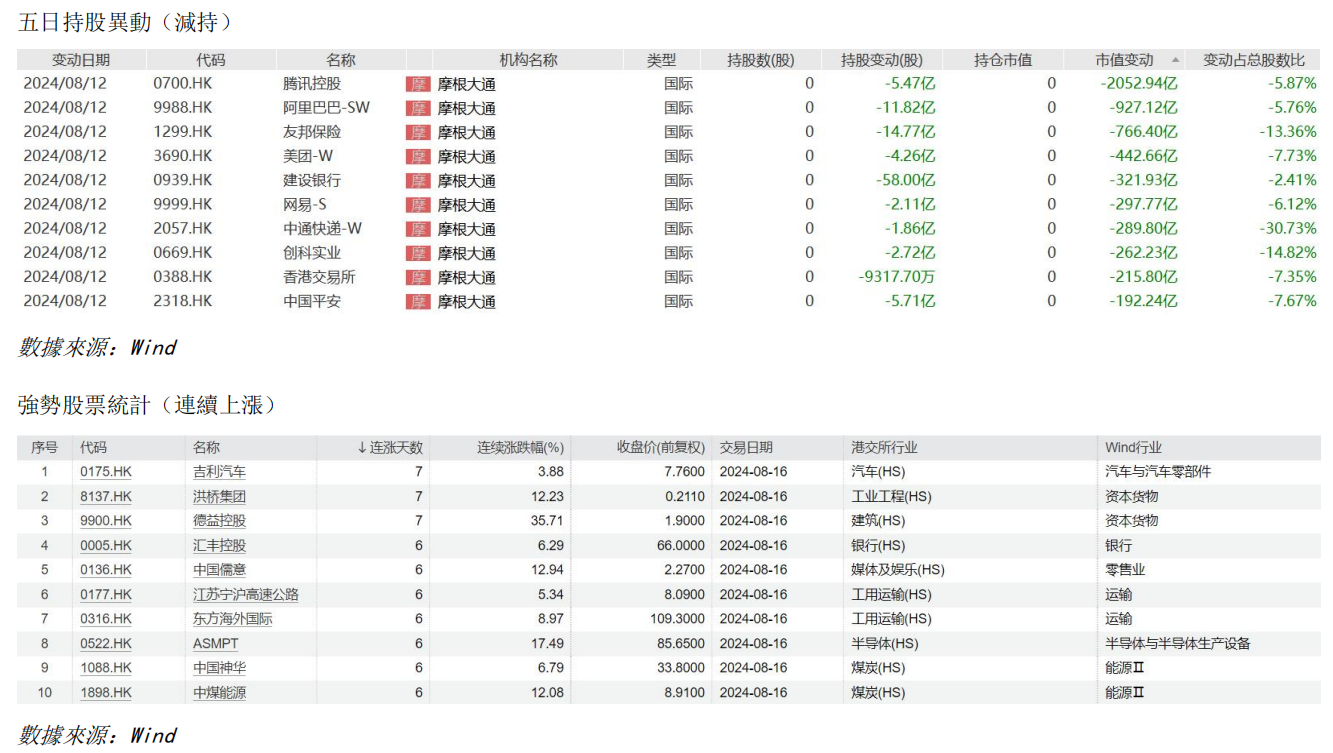The width and height of the screenshot is (1333, 753).
Task: Click the 收盘价(前复权) column header
Action: [x=660, y=448]
